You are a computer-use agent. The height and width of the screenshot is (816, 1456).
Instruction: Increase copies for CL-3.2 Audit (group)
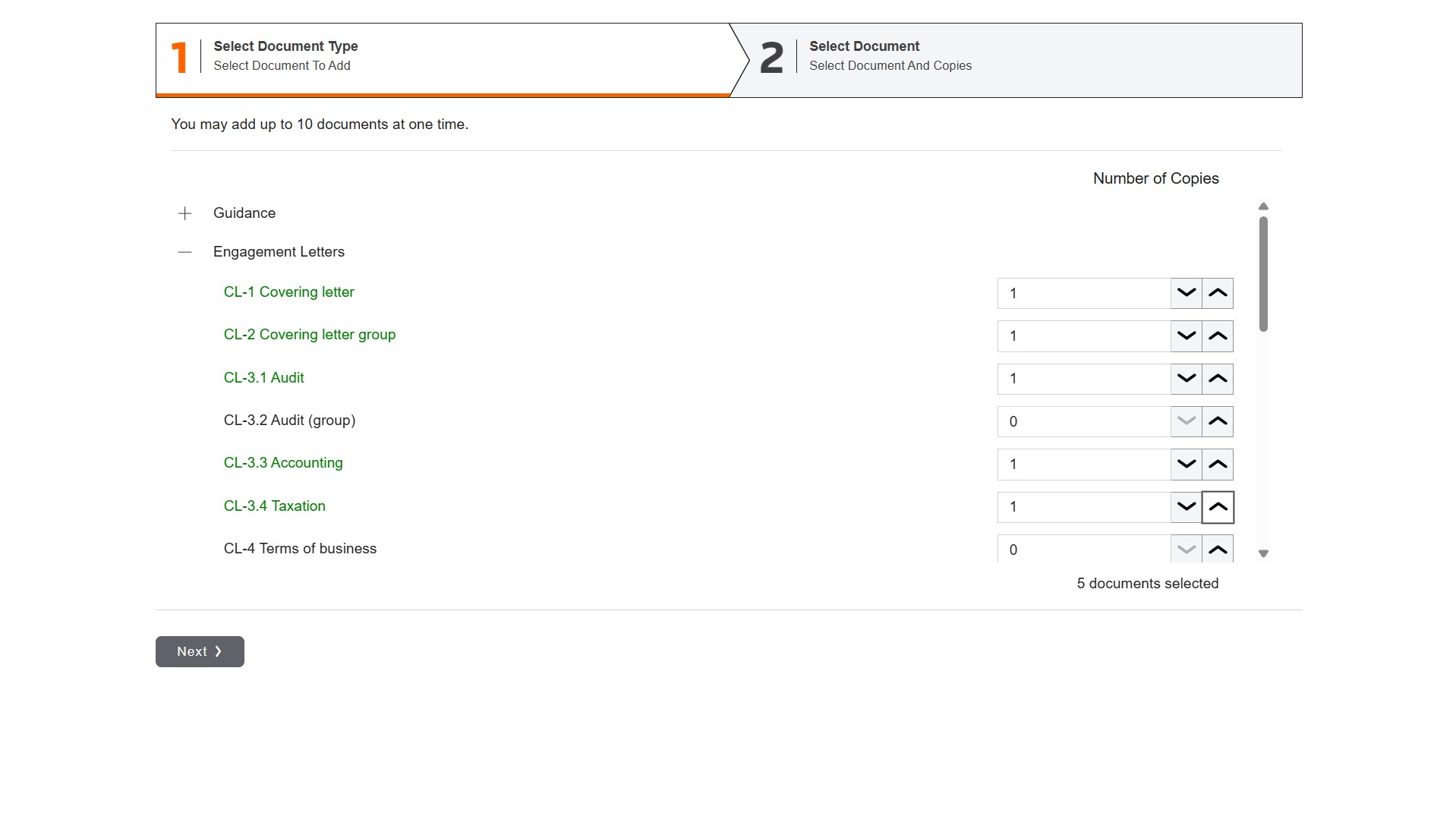point(1217,421)
